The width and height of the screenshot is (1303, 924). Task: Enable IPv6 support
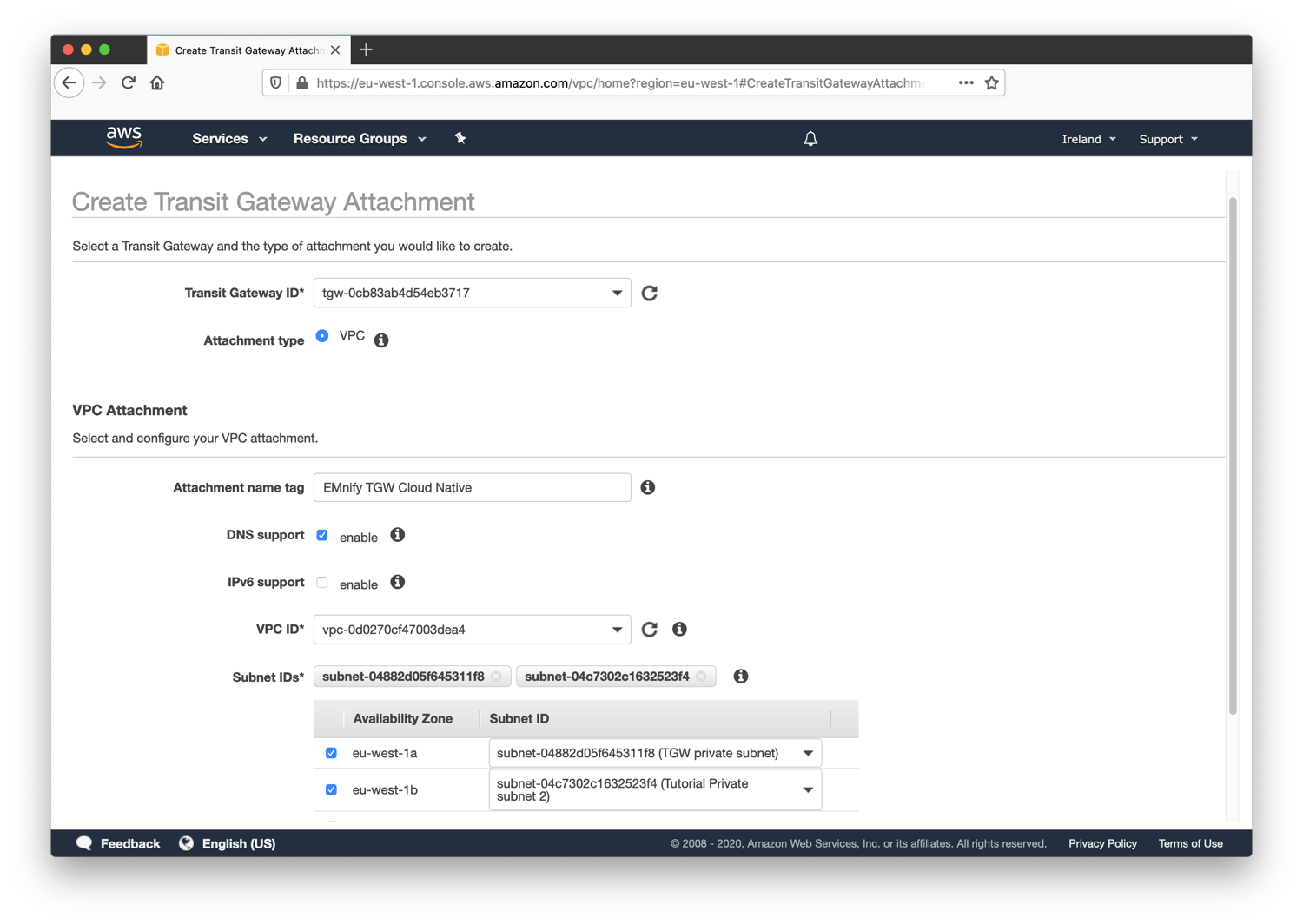[x=322, y=582]
